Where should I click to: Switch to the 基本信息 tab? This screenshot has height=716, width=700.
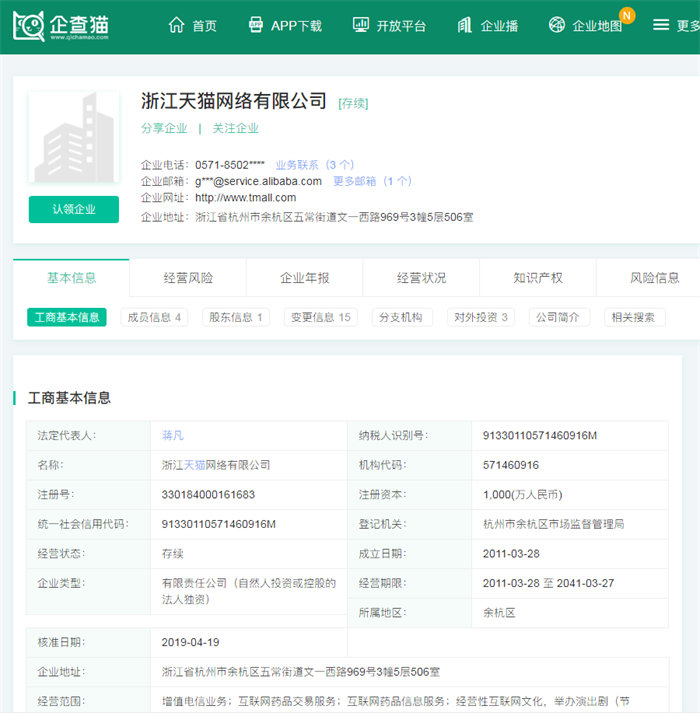click(71, 278)
